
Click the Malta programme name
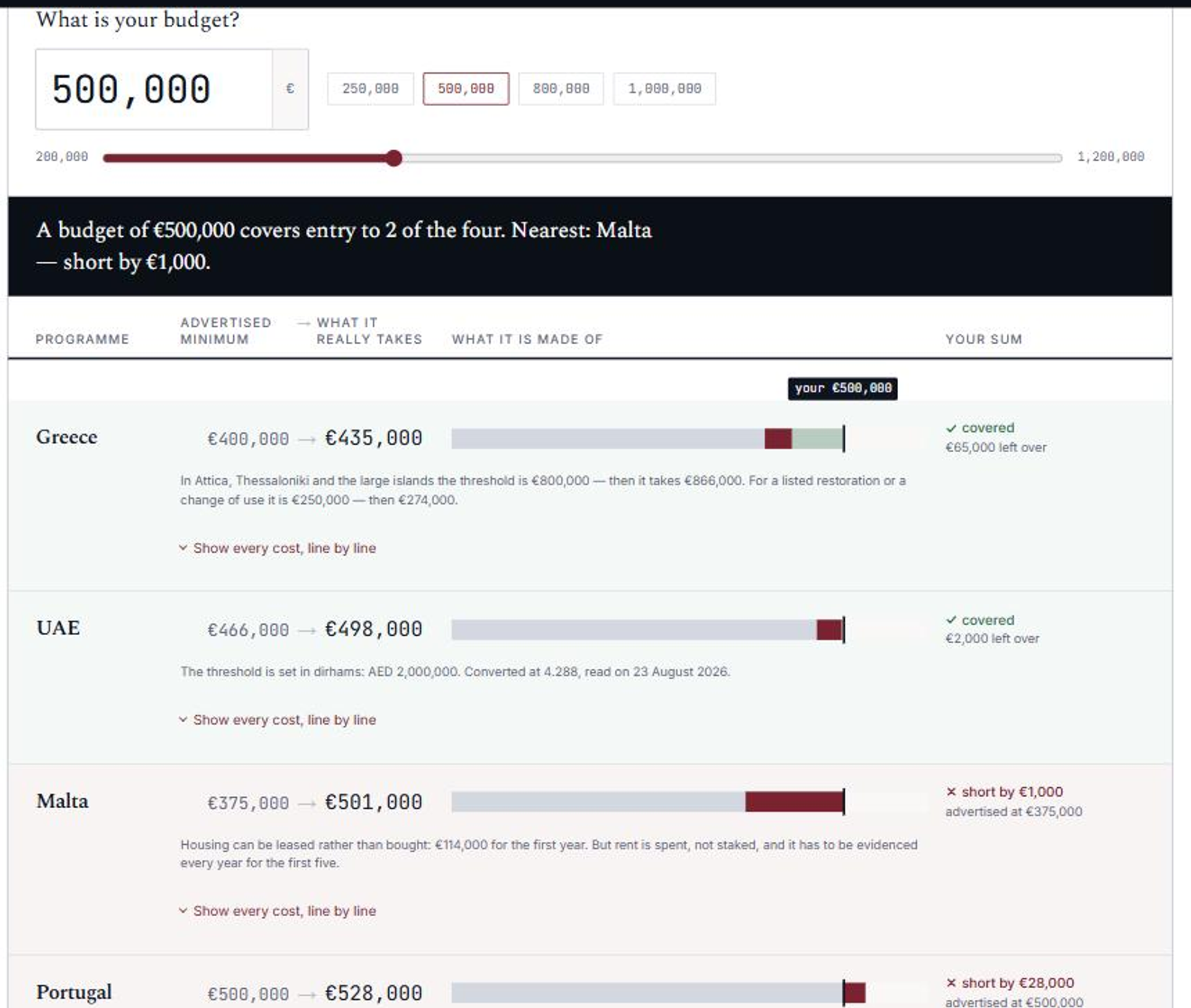pos(63,801)
